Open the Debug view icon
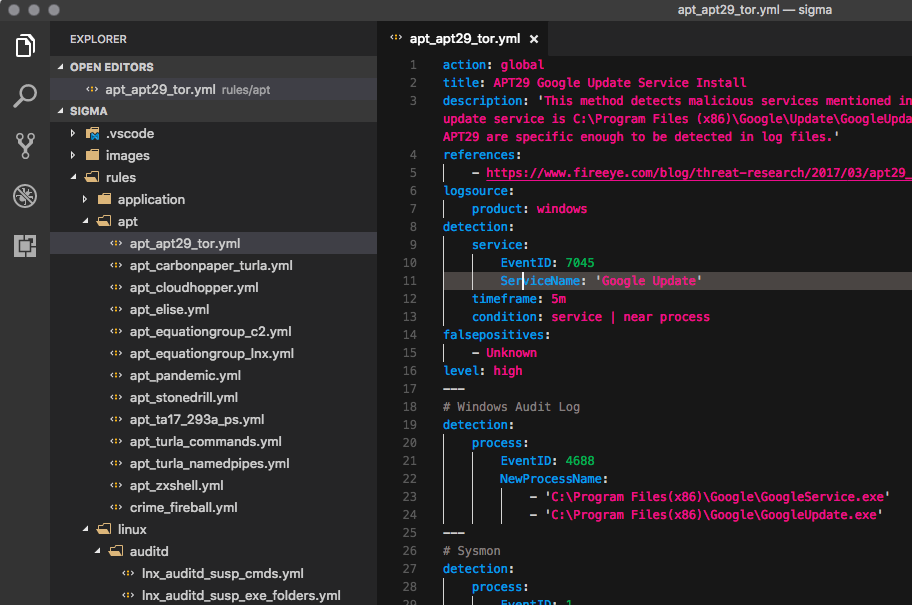Image resolution: width=912 pixels, height=605 pixels. pyautogui.click(x=25, y=196)
